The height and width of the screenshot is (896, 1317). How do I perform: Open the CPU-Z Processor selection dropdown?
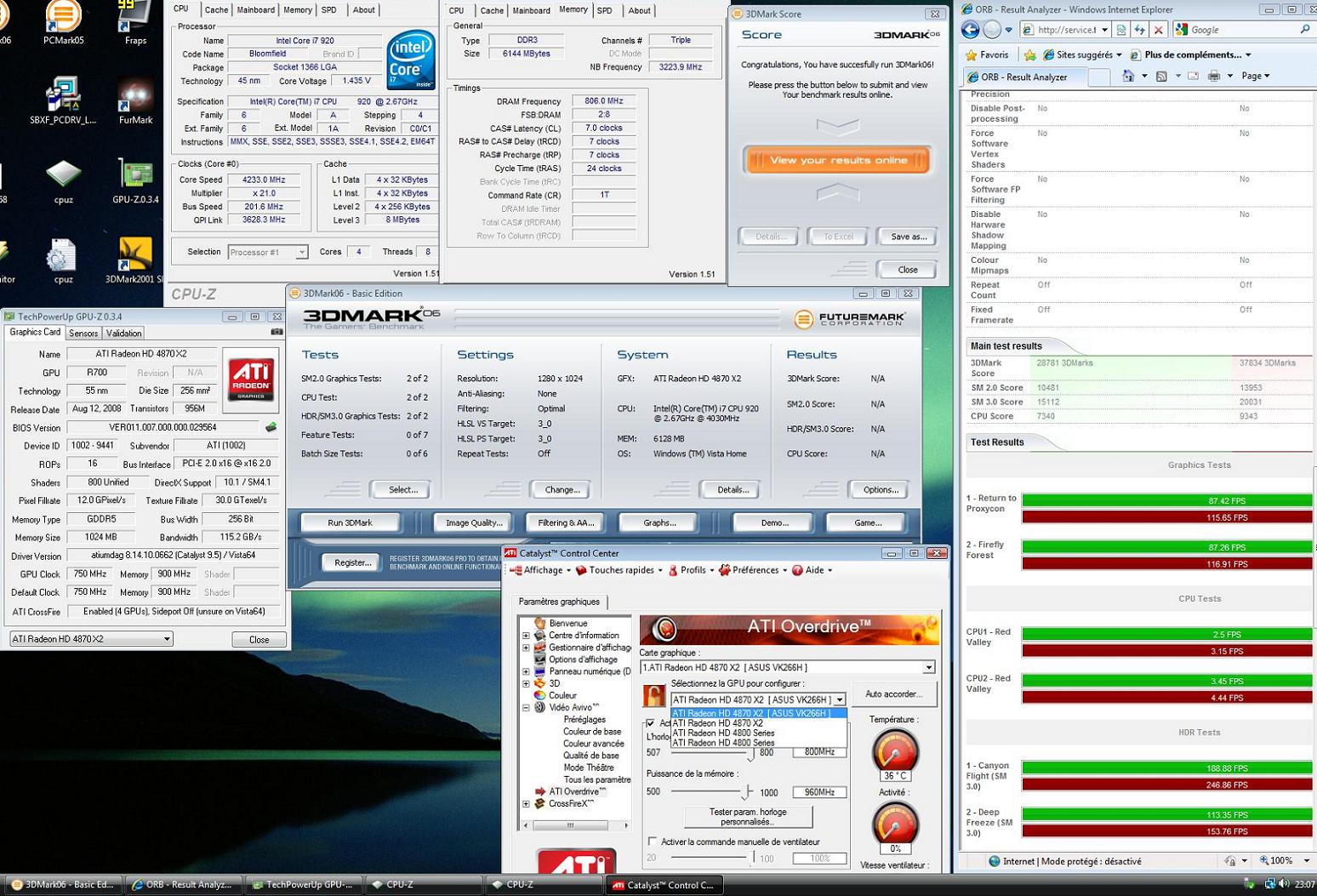tap(267, 252)
